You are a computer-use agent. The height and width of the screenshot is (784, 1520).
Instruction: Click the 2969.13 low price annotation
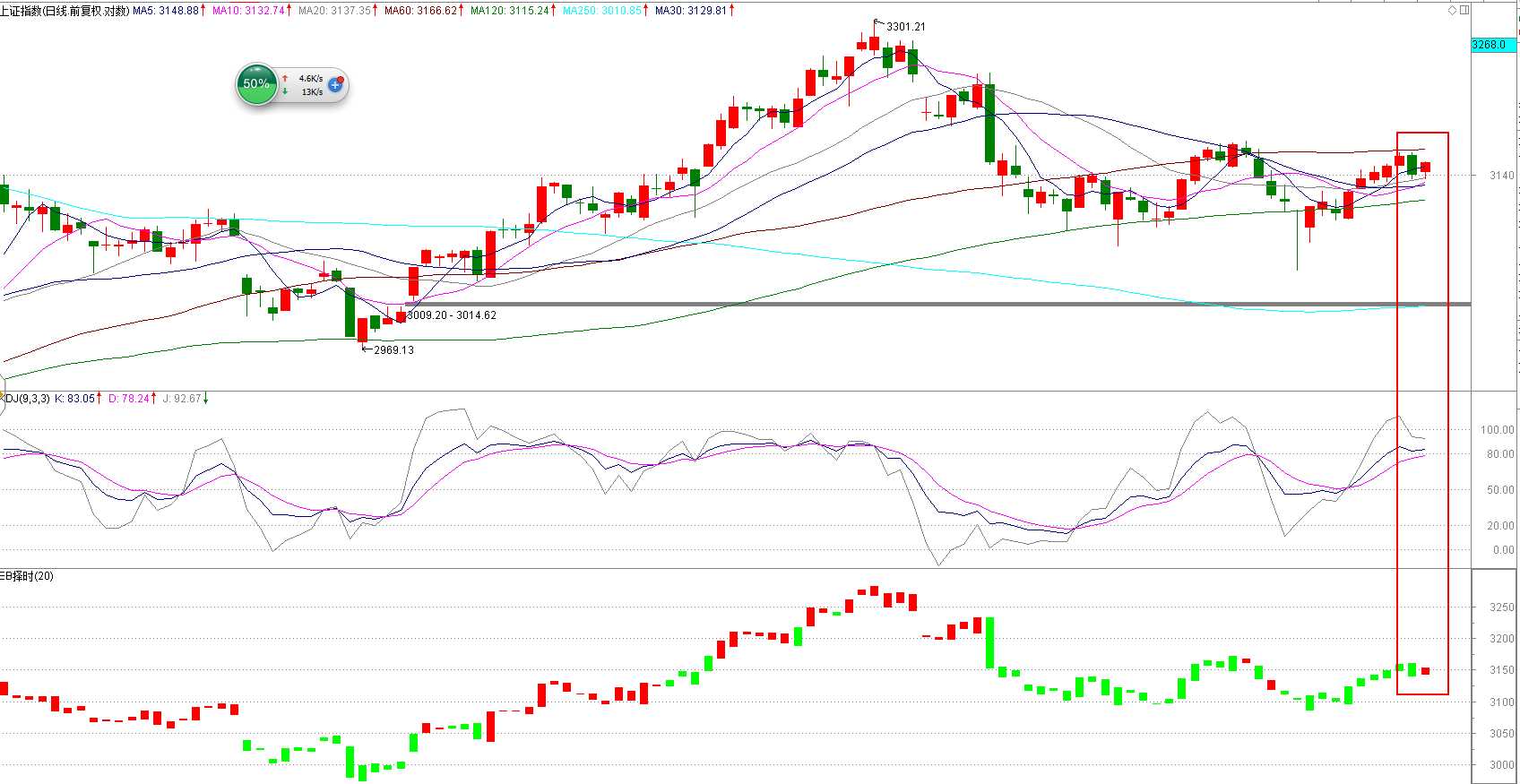pyautogui.click(x=393, y=350)
